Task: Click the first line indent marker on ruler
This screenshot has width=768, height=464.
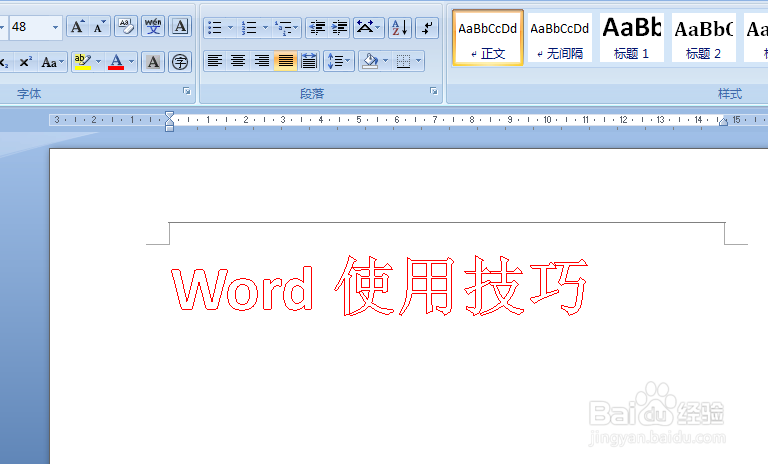Action: [169, 115]
